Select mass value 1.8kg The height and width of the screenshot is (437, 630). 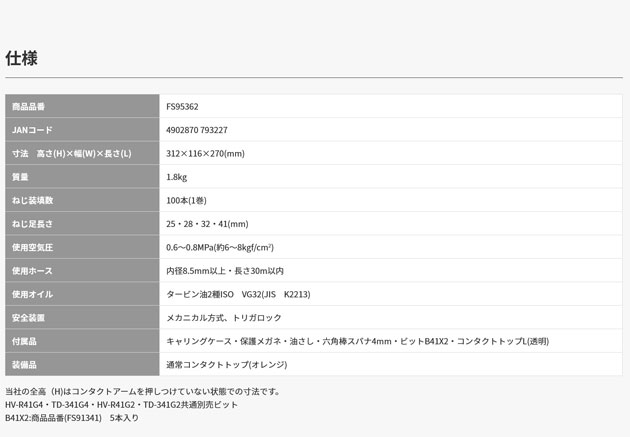point(176,177)
